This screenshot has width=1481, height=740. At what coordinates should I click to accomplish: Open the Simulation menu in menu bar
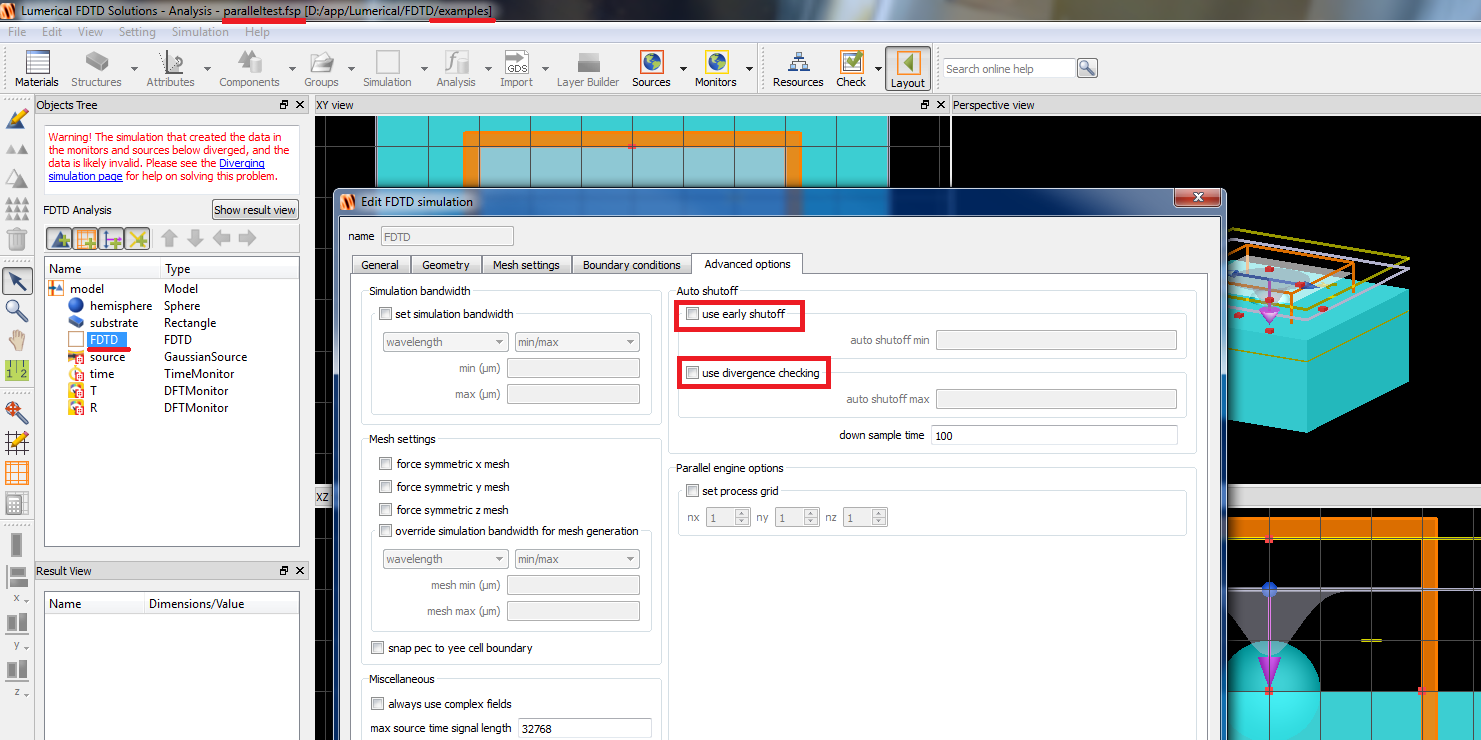click(200, 32)
